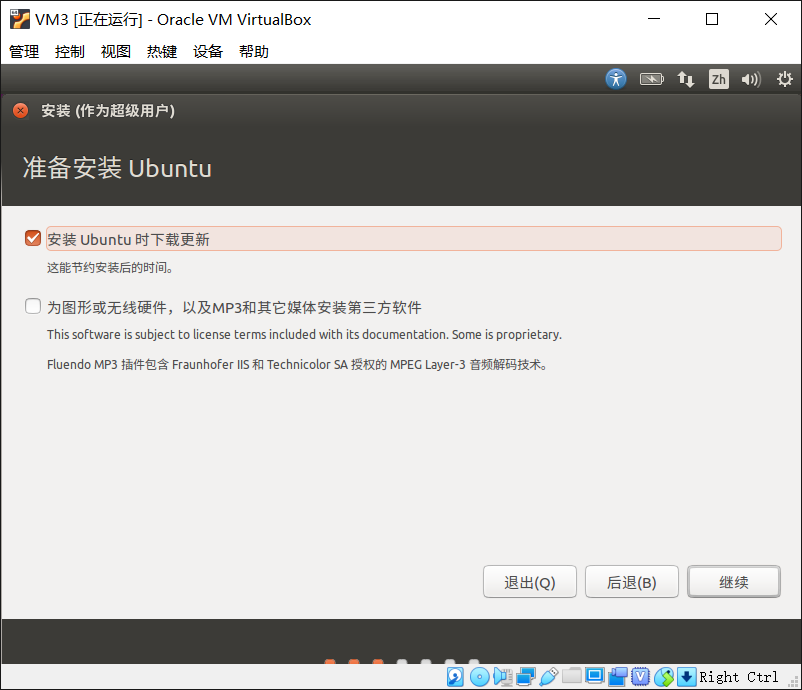Click the VirtualBox title bar app icon
Image resolution: width=802 pixels, height=690 pixels.
click(x=20, y=19)
